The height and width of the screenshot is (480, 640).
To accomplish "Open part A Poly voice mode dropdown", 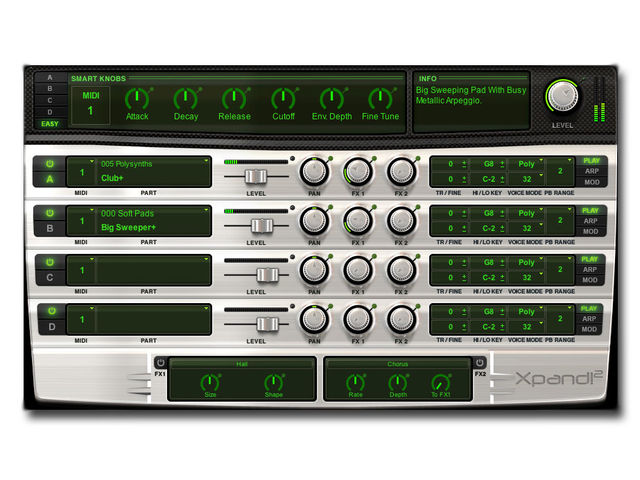I will point(527,164).
